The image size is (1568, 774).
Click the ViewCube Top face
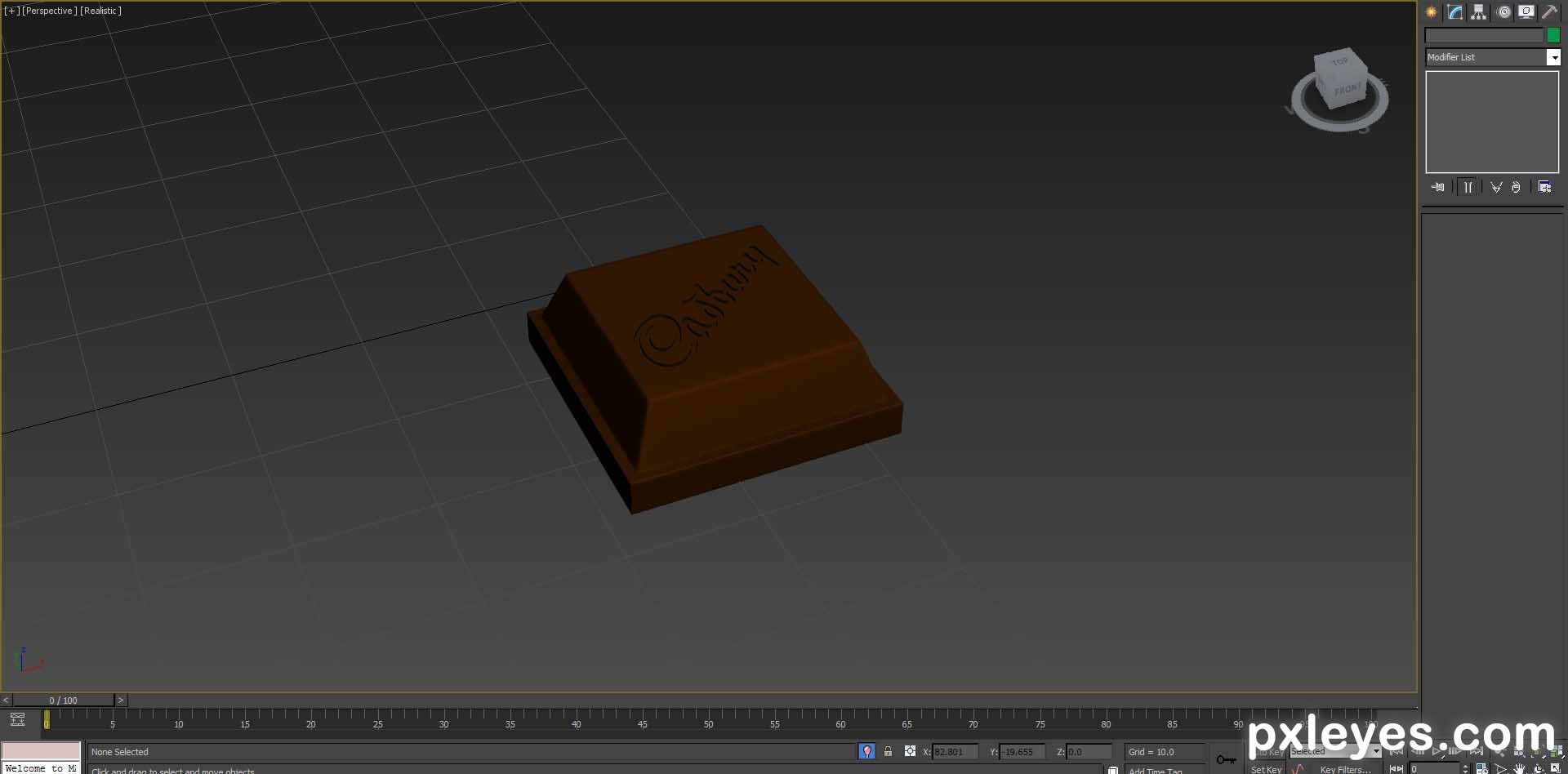click(x=1339, y=61)
